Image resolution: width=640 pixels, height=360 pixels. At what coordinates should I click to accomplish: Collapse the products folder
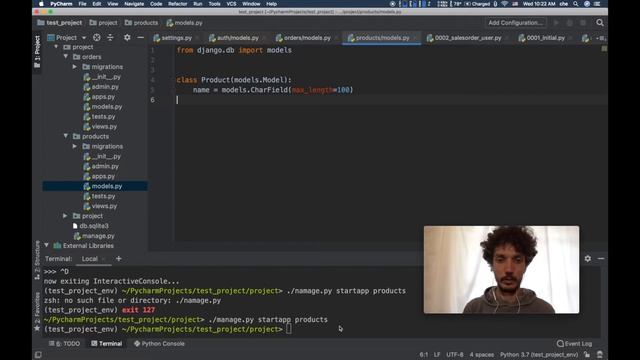[66, 136]
